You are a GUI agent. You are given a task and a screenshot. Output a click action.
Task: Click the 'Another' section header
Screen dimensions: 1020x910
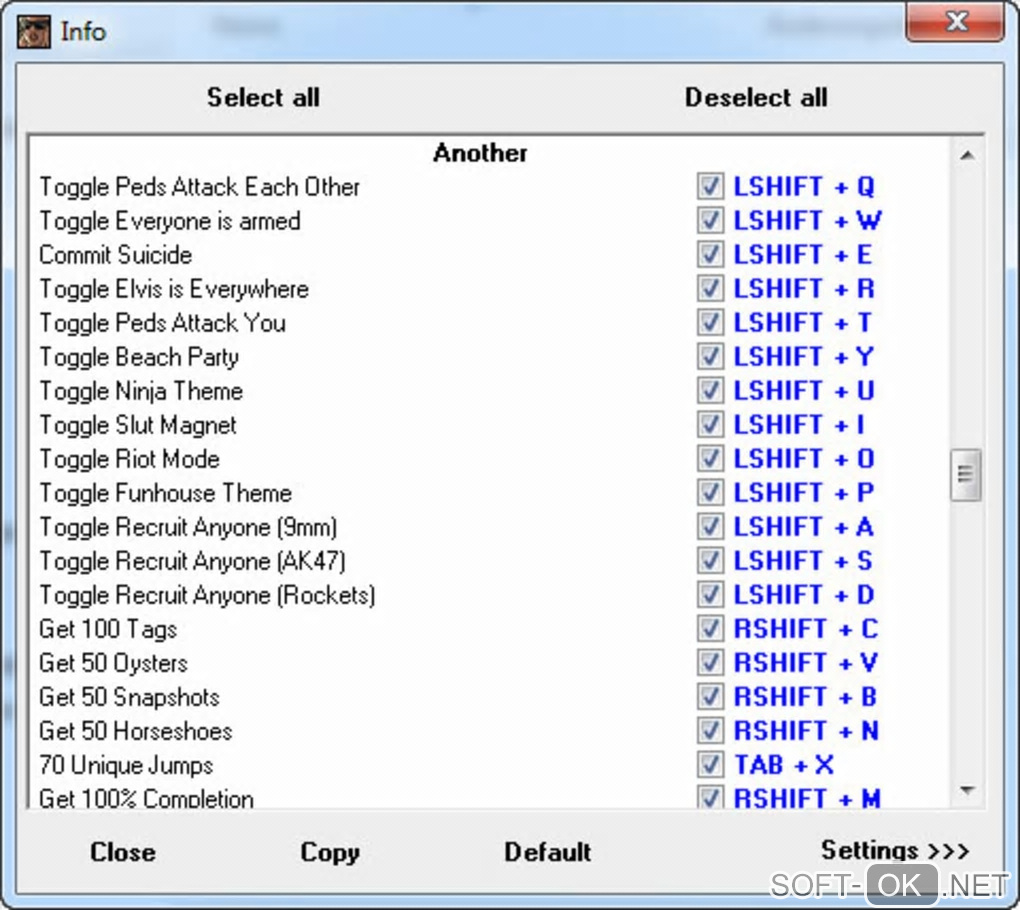(480, 153)
